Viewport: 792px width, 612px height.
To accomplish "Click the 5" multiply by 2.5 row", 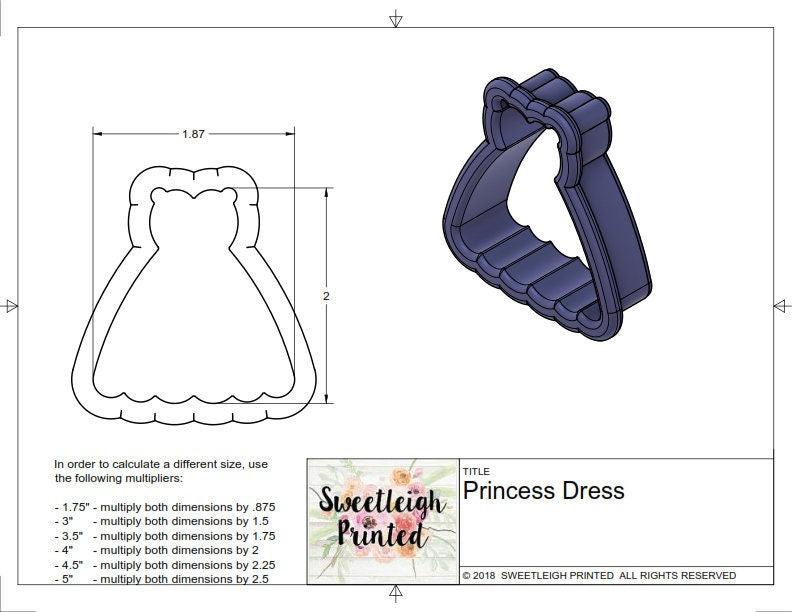I will pos(162,579).
